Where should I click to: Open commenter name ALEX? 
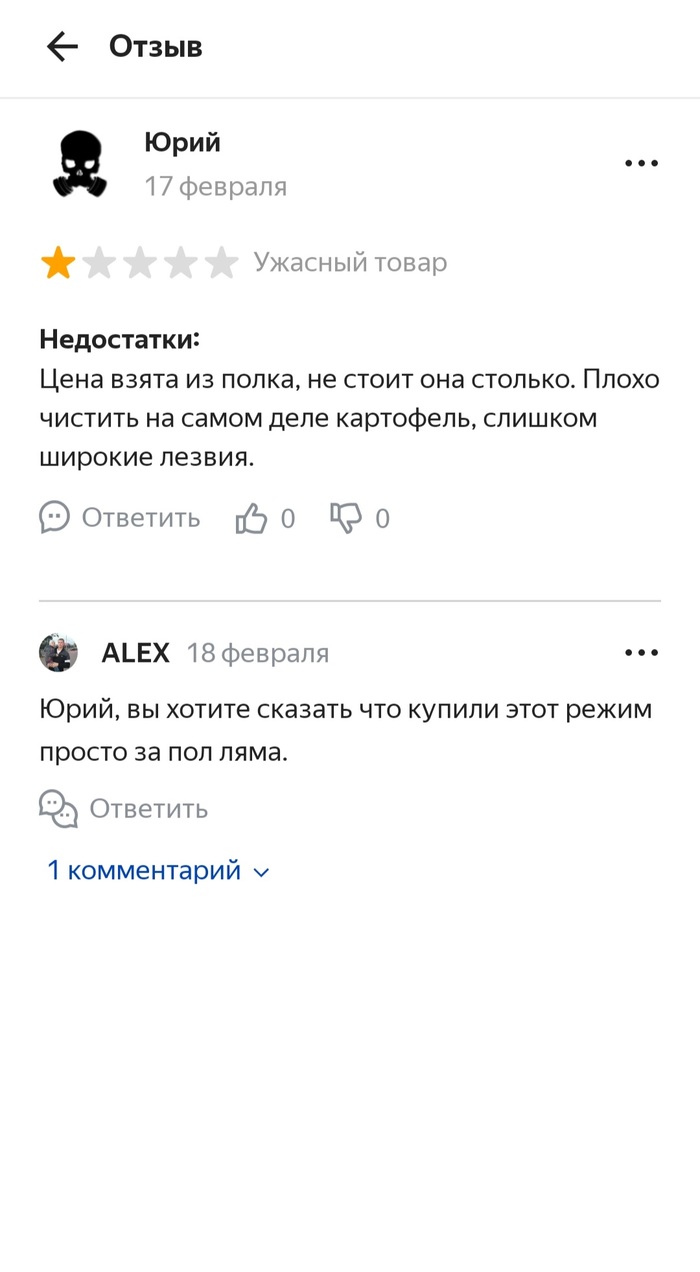[x=135, y=653]
